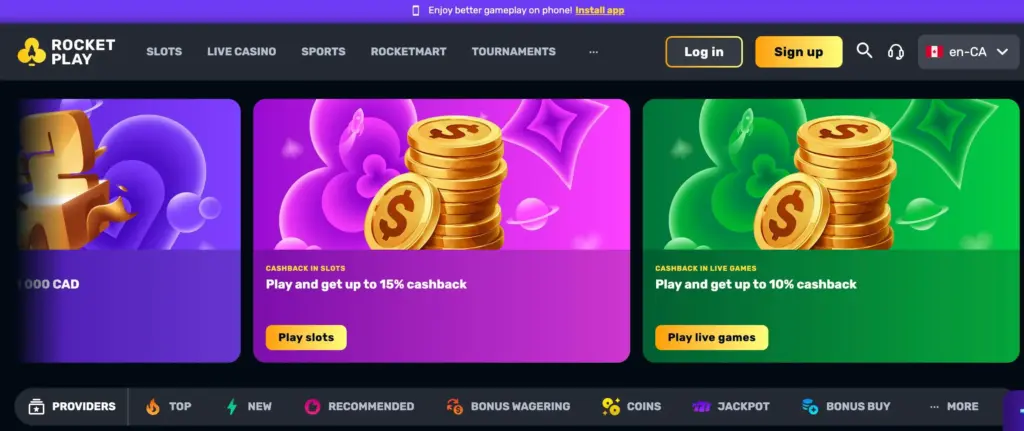This screenshot has height=431, width=1024.
Task: Open live support headset icon
Action: click(896, 52)
